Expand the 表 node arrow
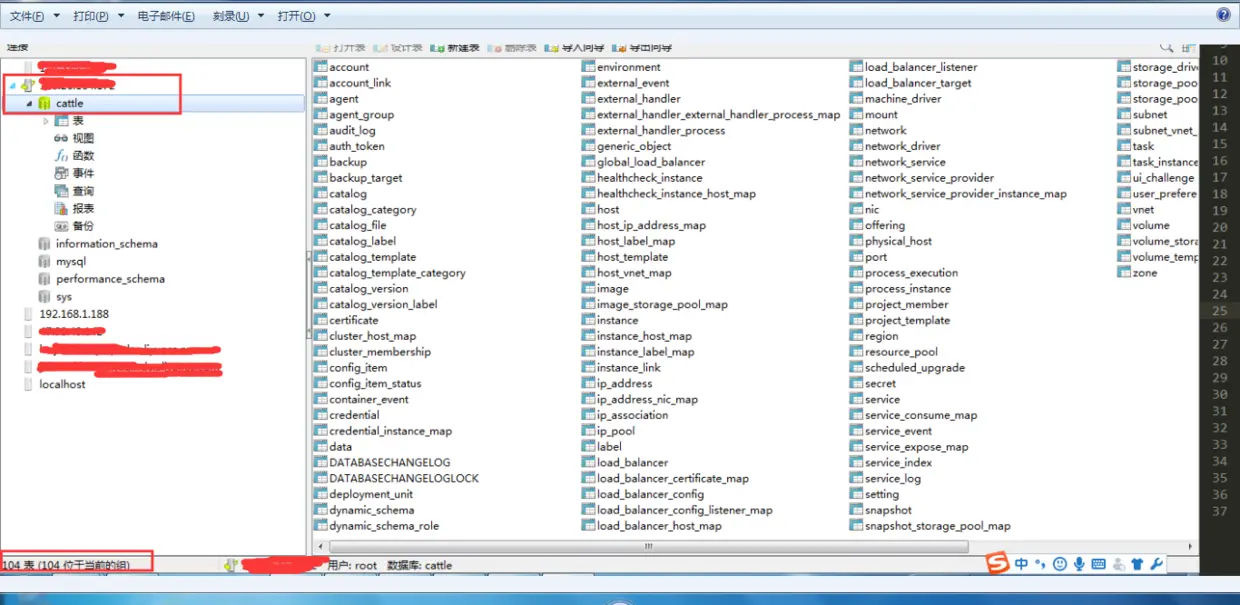The image size is (1240, 605). pos(46,121)
